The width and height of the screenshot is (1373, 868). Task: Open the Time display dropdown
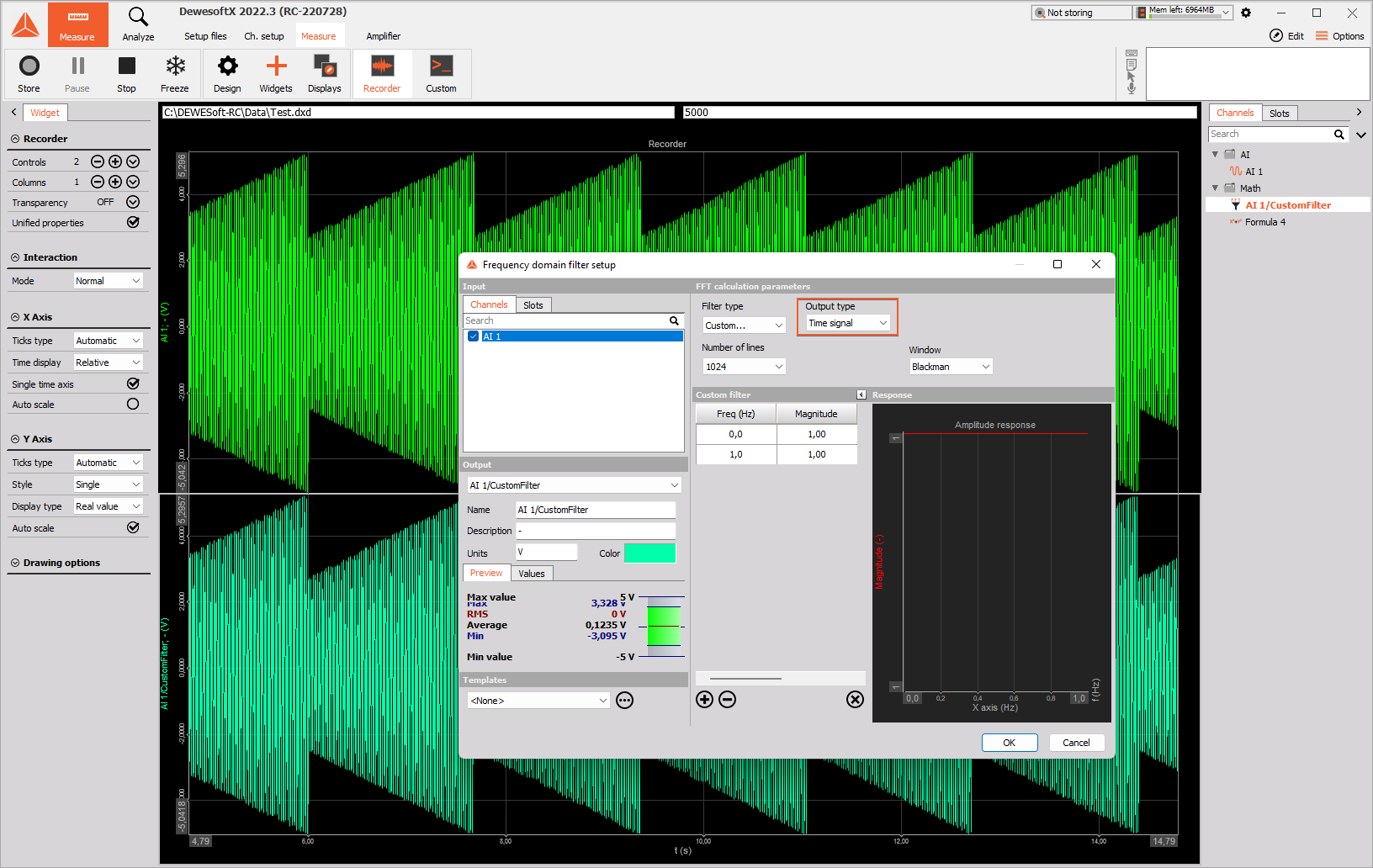click(x=109, y=363)
